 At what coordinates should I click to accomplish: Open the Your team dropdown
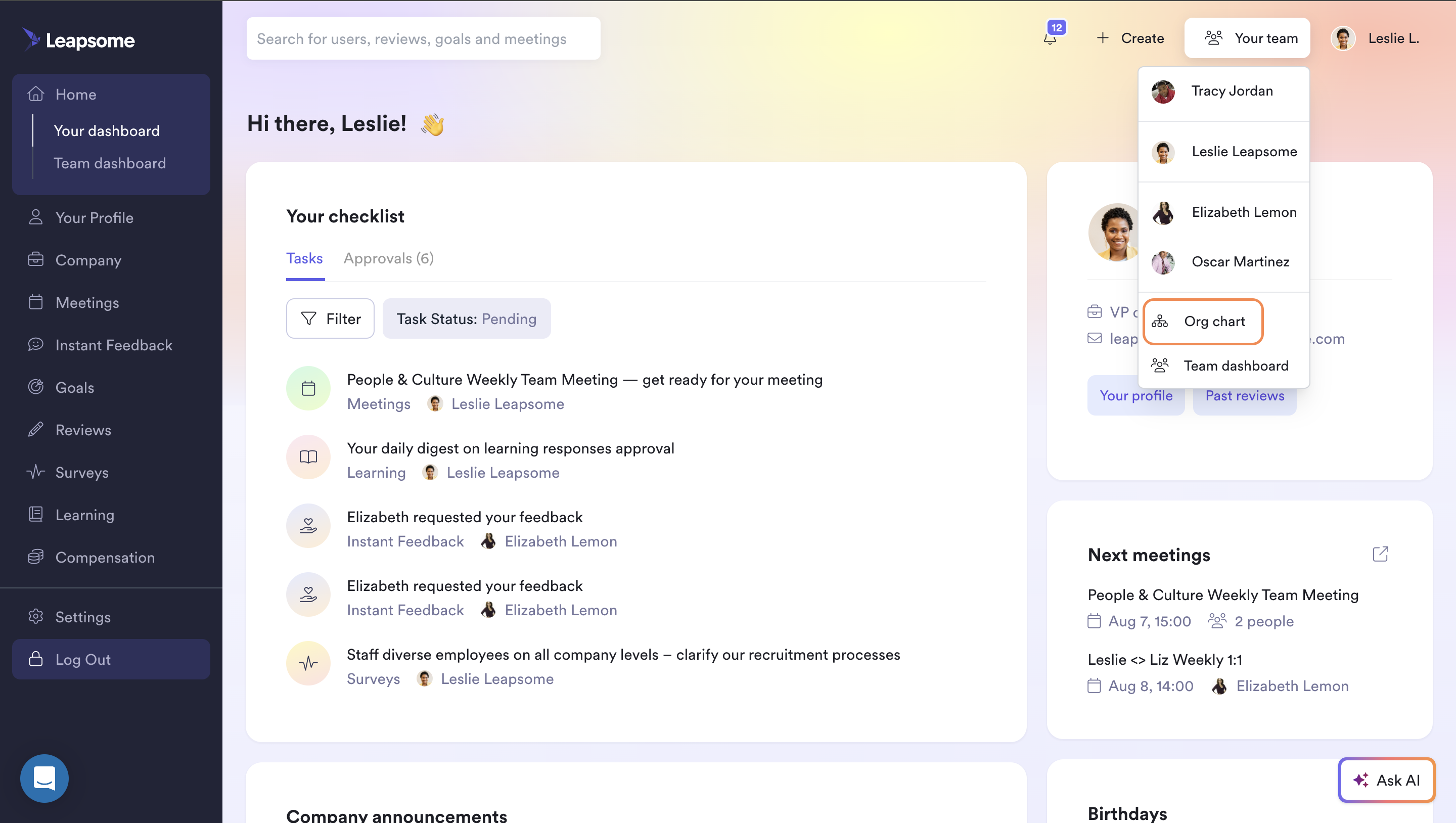point(1247,38)
